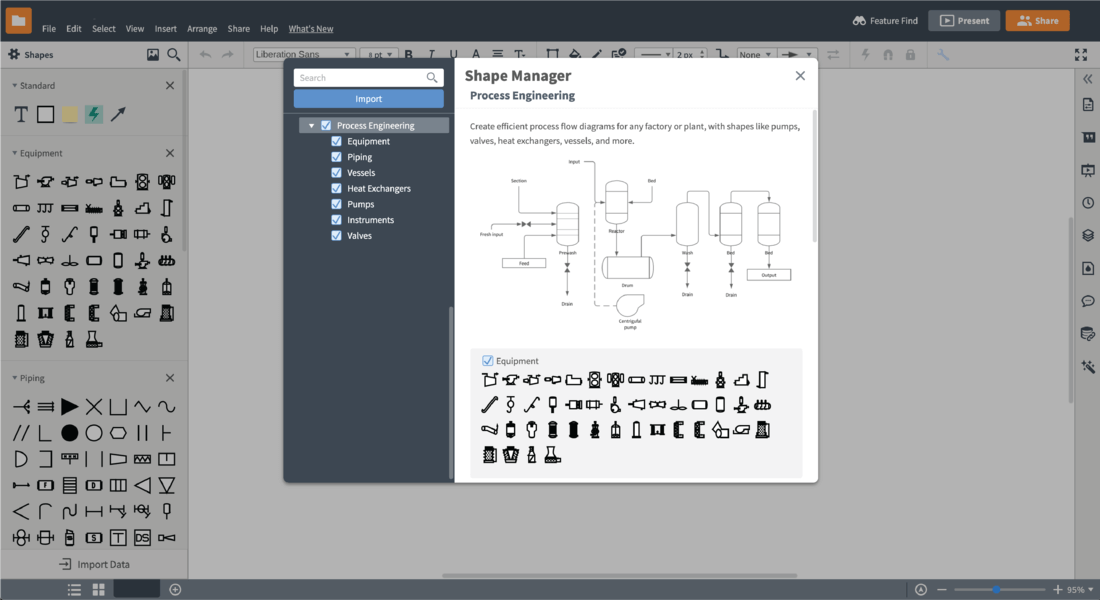Viewport: 1100px width, 600px height.
Task: Open the Comments speech bubble panel
Action: [x=1088, y=301]
